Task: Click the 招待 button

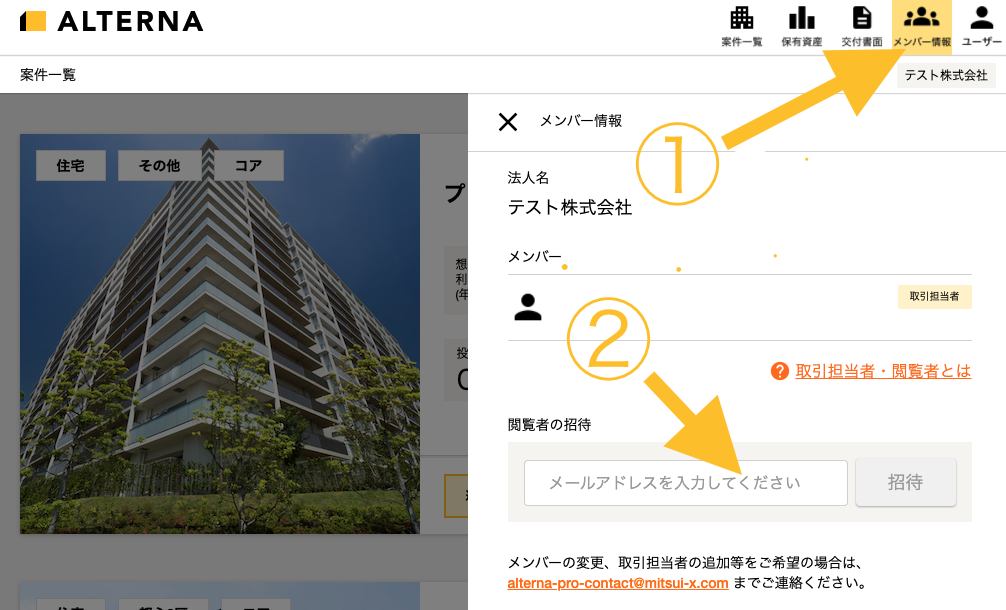Action: pyautogui.click(x=905, y=482)
